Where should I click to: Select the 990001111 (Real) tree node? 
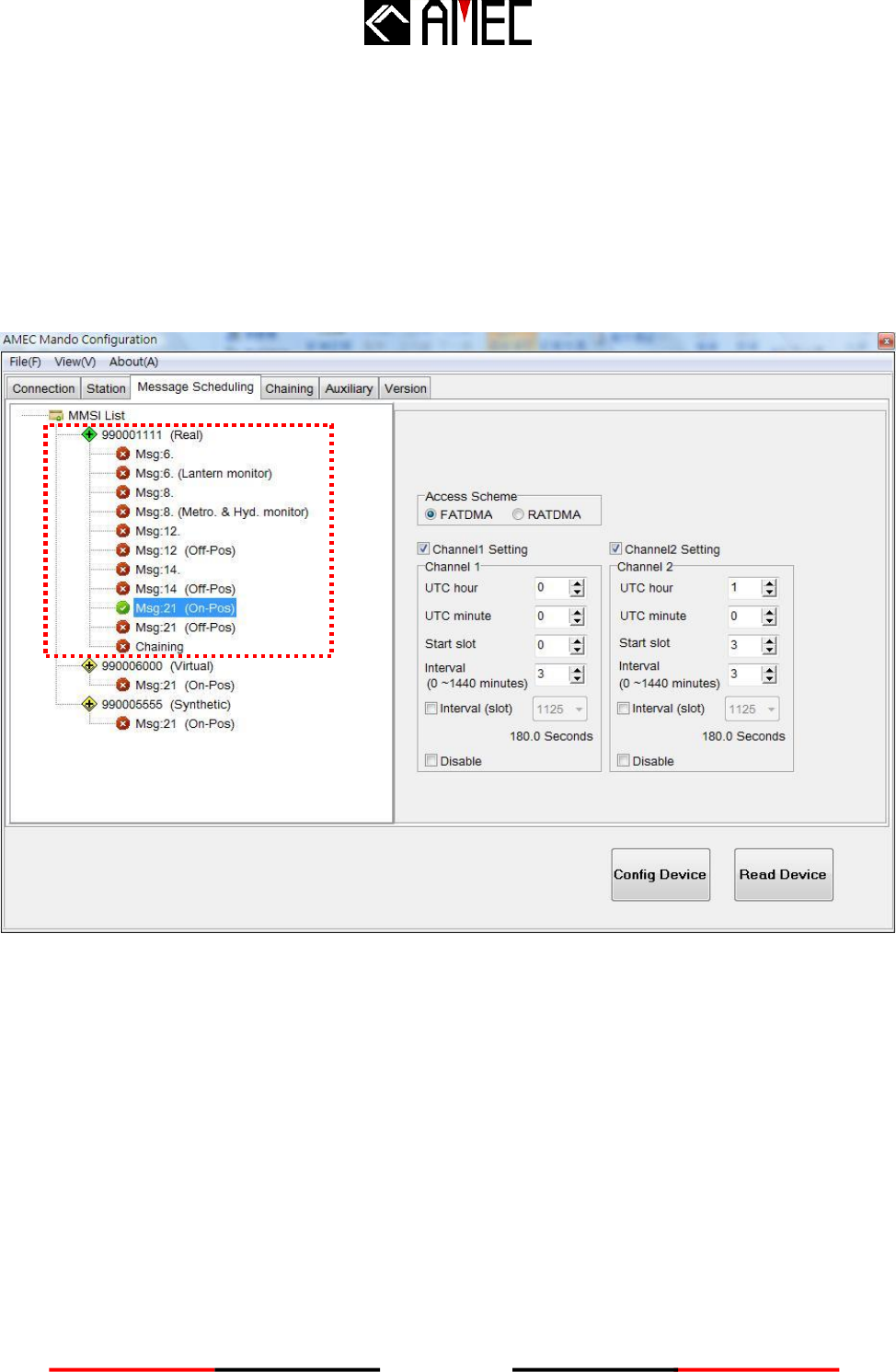point(152,434)
